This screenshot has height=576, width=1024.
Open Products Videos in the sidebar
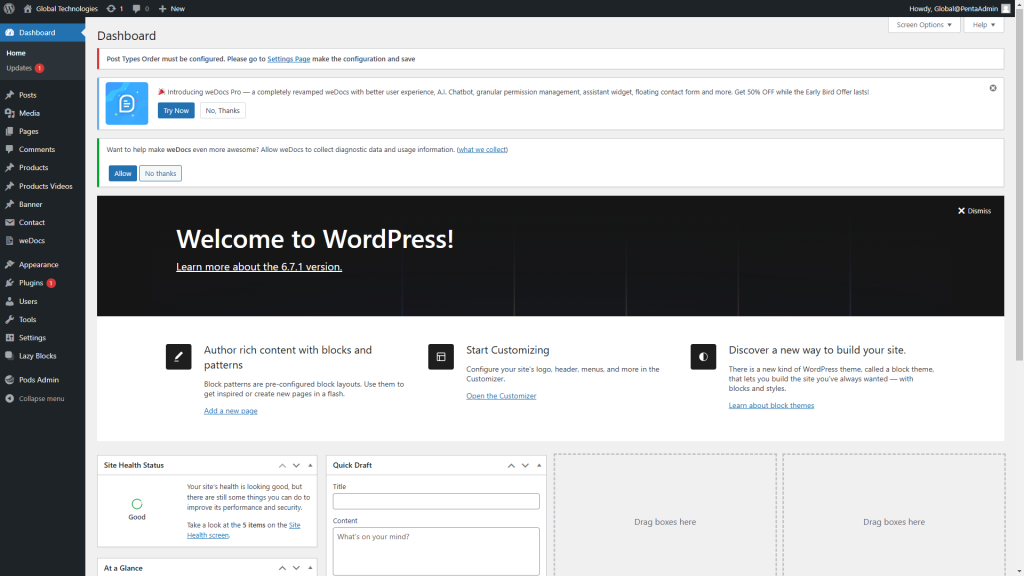click(45, 186)
